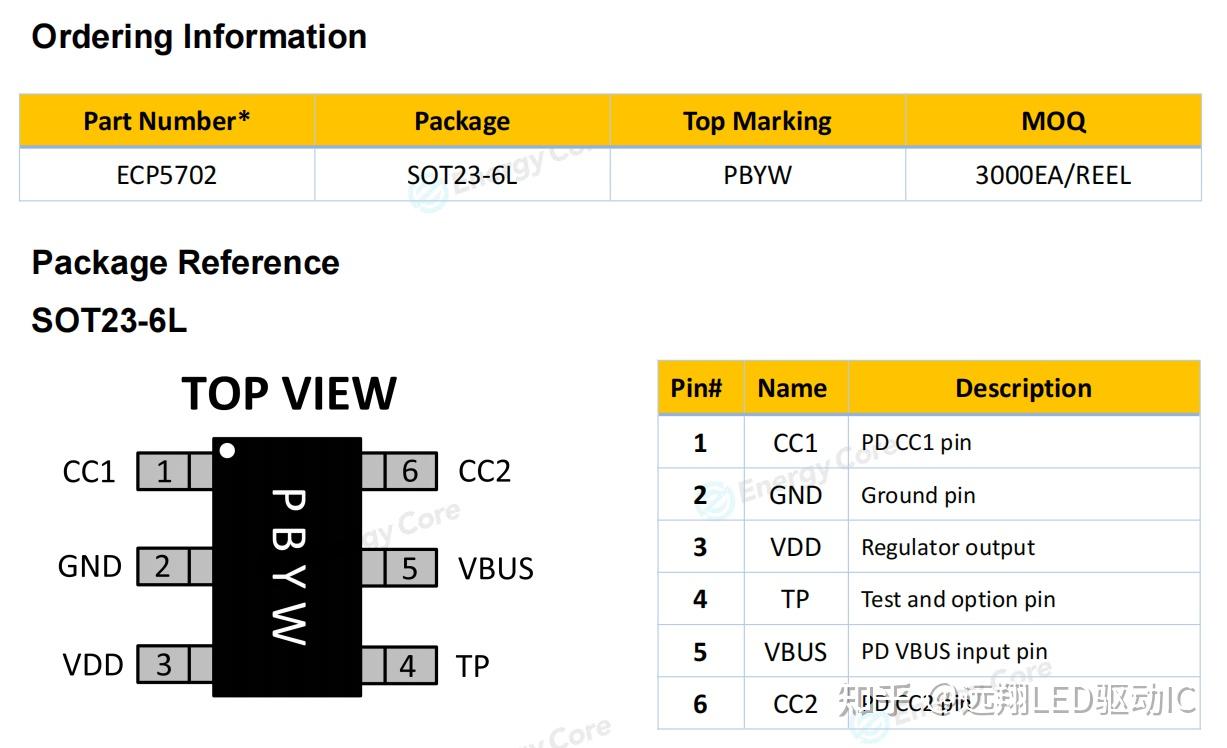Click the Ordering Information heading

199,37
